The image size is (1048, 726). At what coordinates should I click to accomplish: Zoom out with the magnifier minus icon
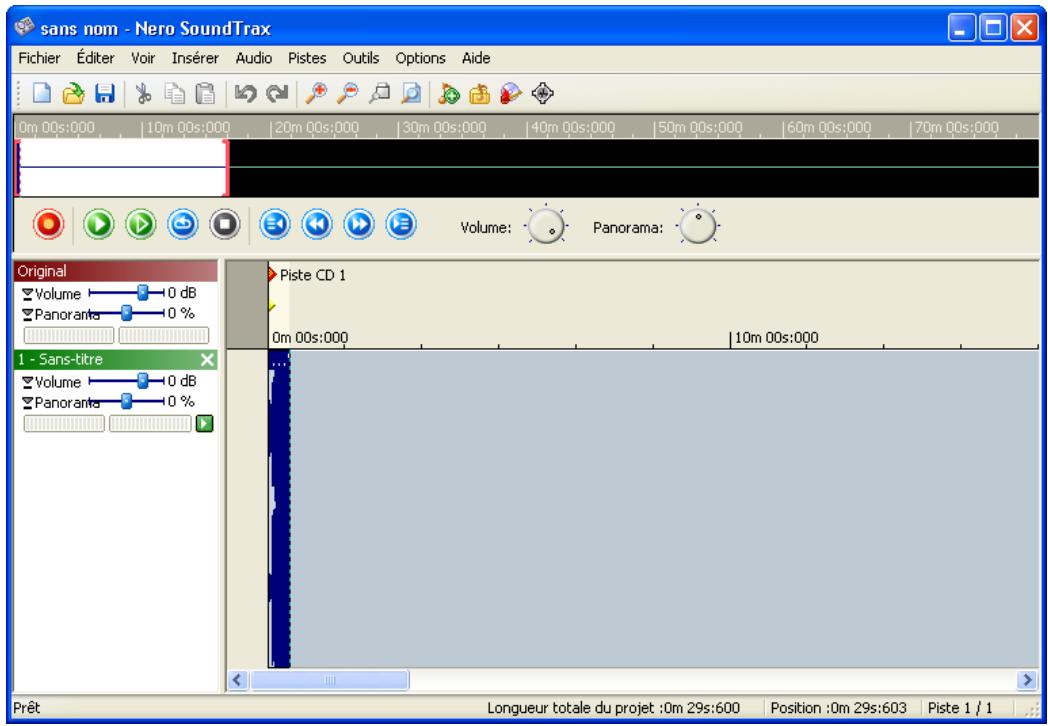click(x=347, y=93)
